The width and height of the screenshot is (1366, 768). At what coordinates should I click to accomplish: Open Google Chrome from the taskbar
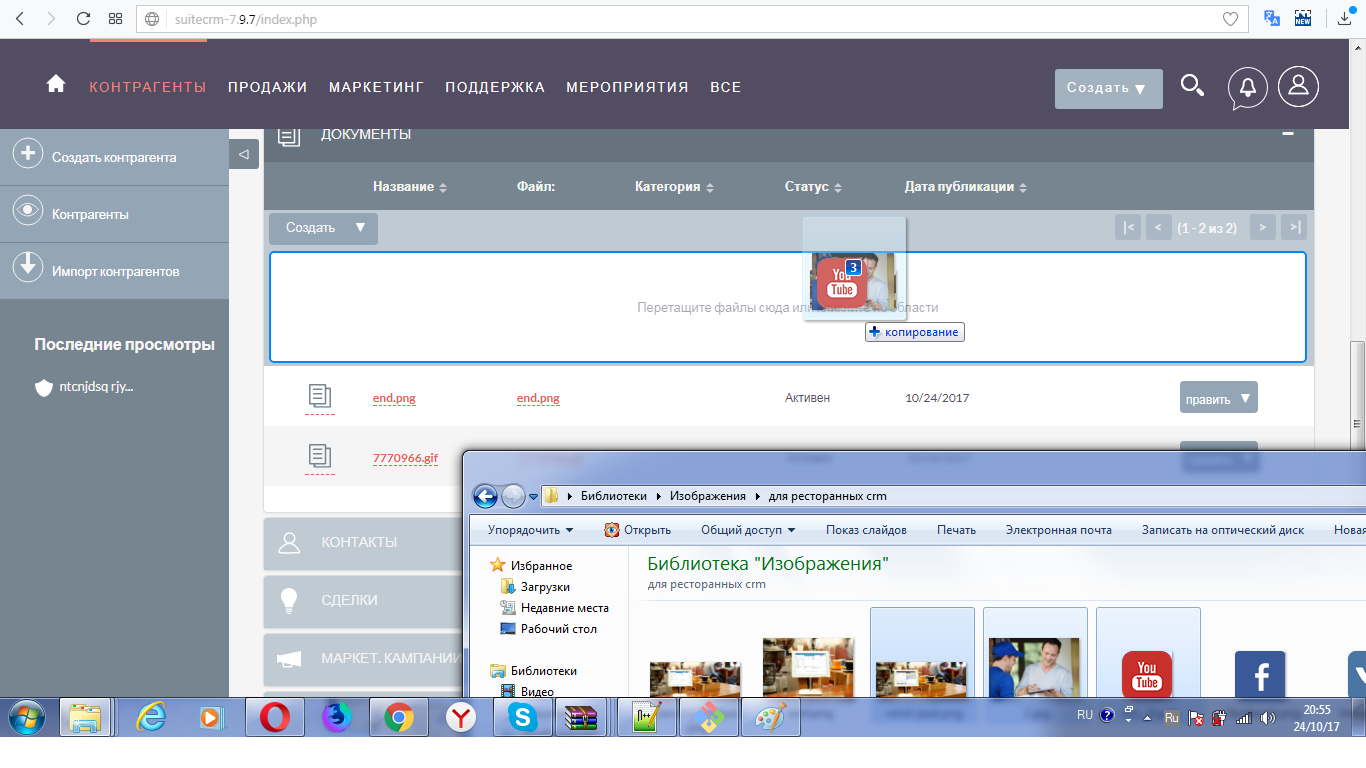pyautogui.click(x=399, y=718)
